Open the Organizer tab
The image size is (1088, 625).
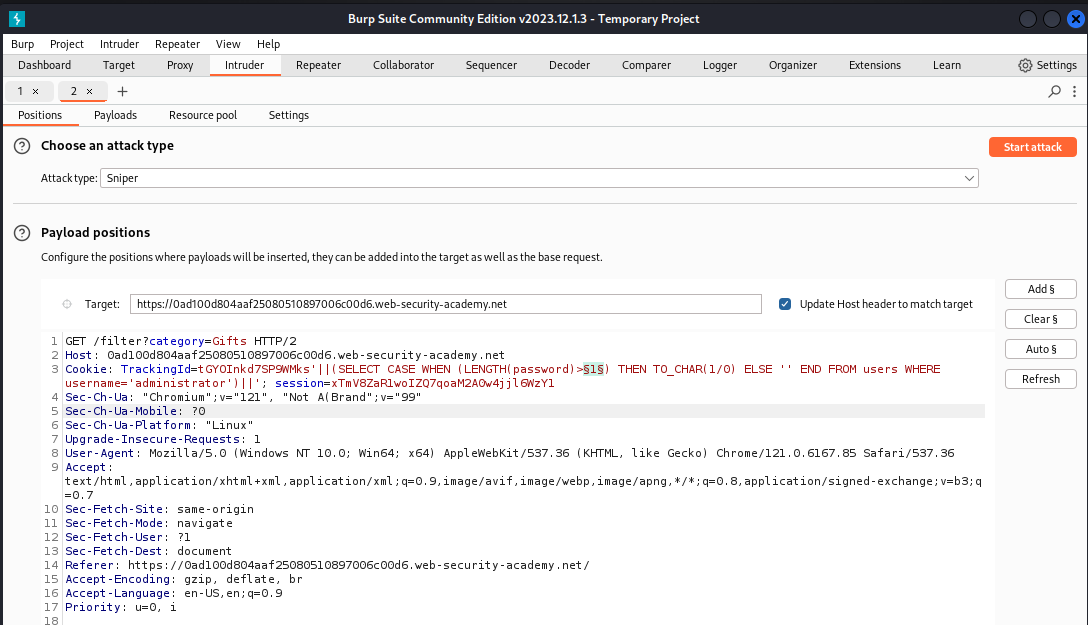(x=792, y=65)
